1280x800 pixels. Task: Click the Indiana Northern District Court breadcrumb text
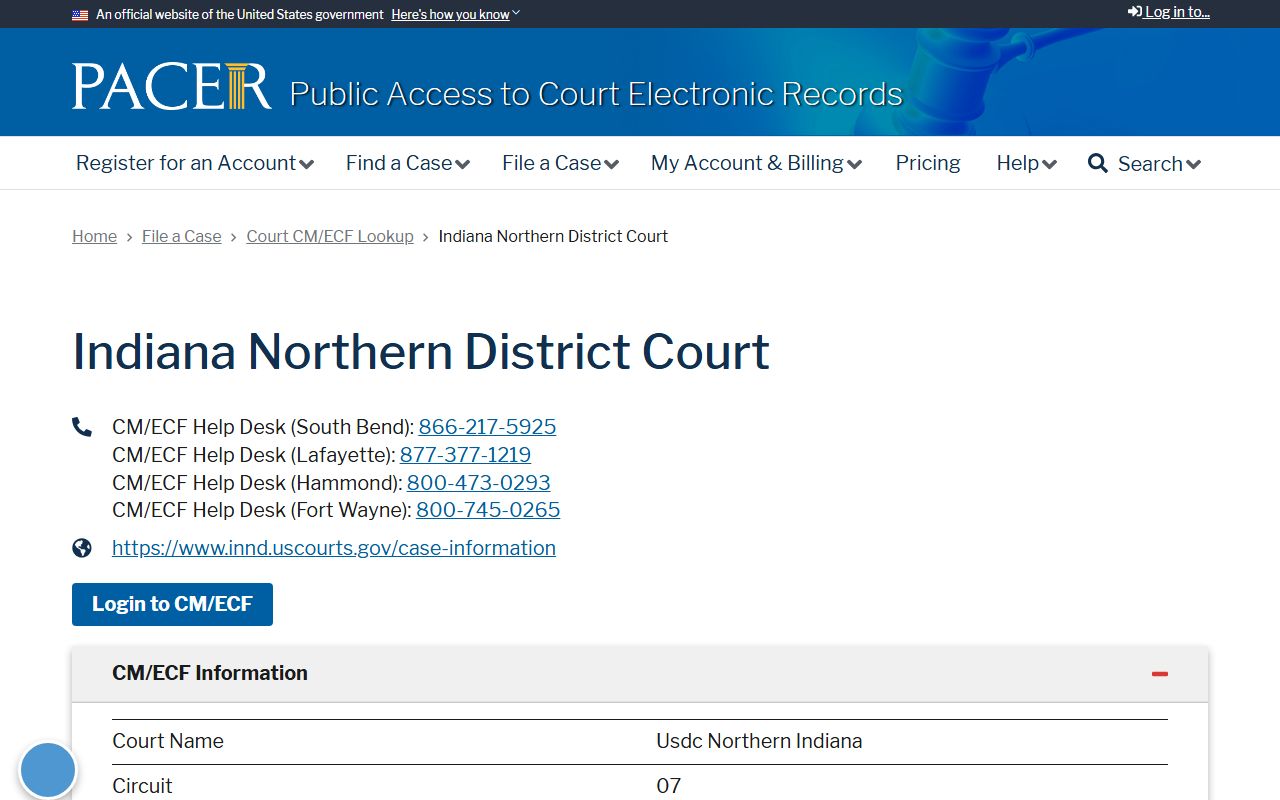click(x=553, y=236)
